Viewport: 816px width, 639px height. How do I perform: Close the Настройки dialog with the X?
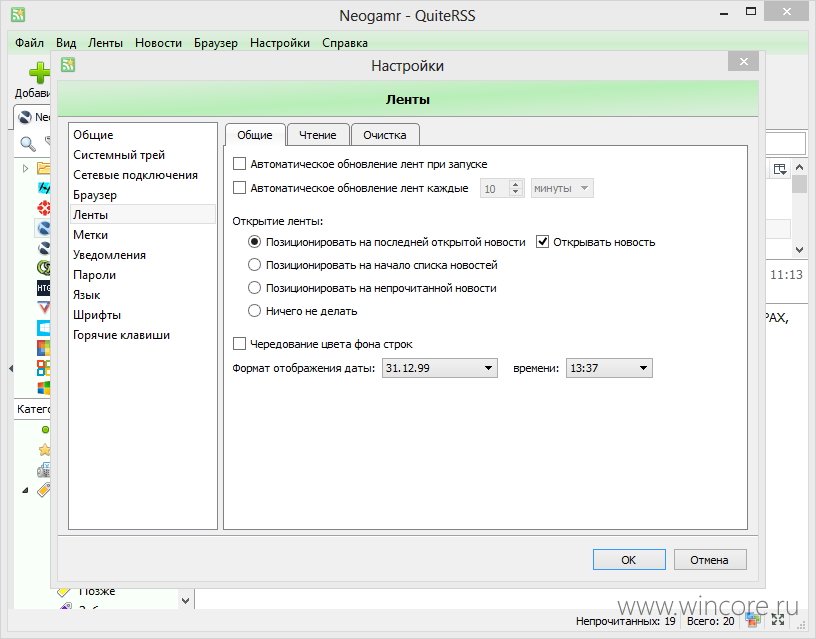[x=744, y=62]
